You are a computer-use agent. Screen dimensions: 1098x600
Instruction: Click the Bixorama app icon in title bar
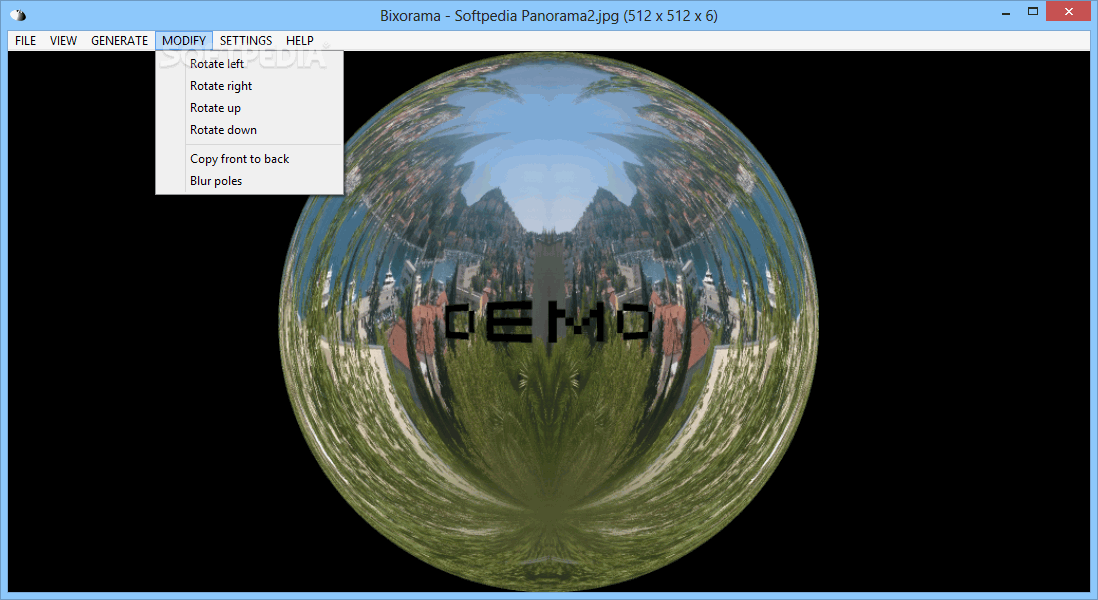click(x=18, y=15)
